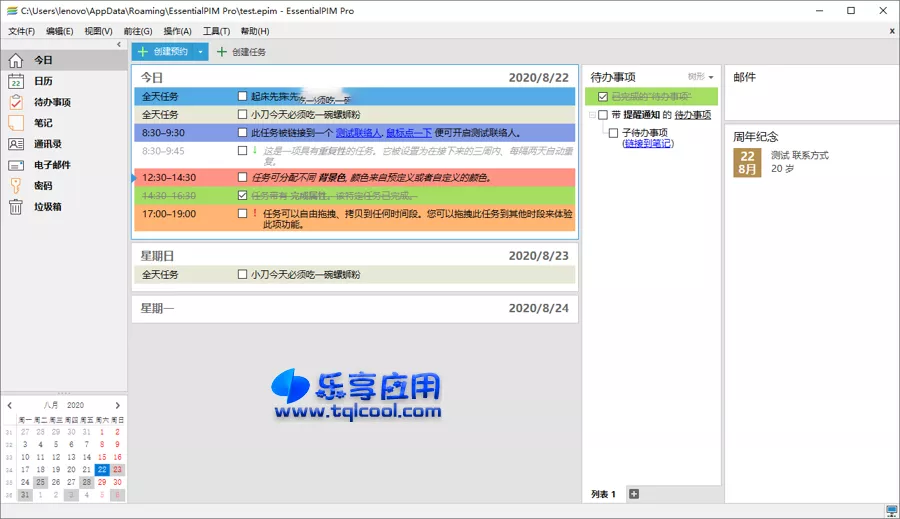Select week number 34 in mini calendar

click(x=9, y=470)
